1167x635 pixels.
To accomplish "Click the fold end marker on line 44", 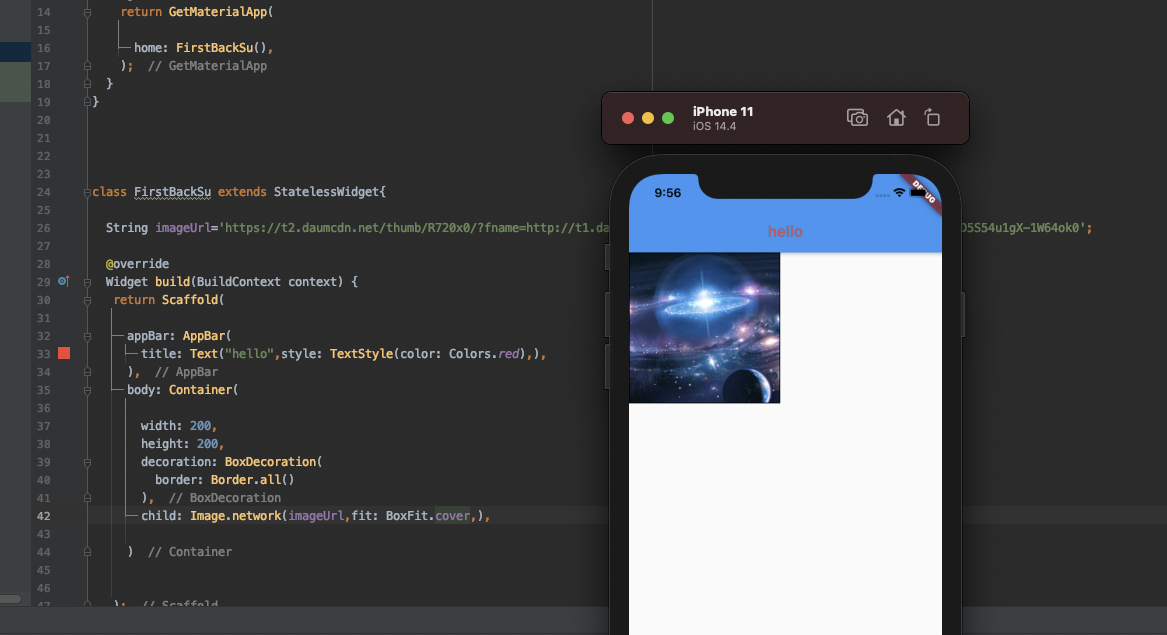I will [x=87, y=552].
